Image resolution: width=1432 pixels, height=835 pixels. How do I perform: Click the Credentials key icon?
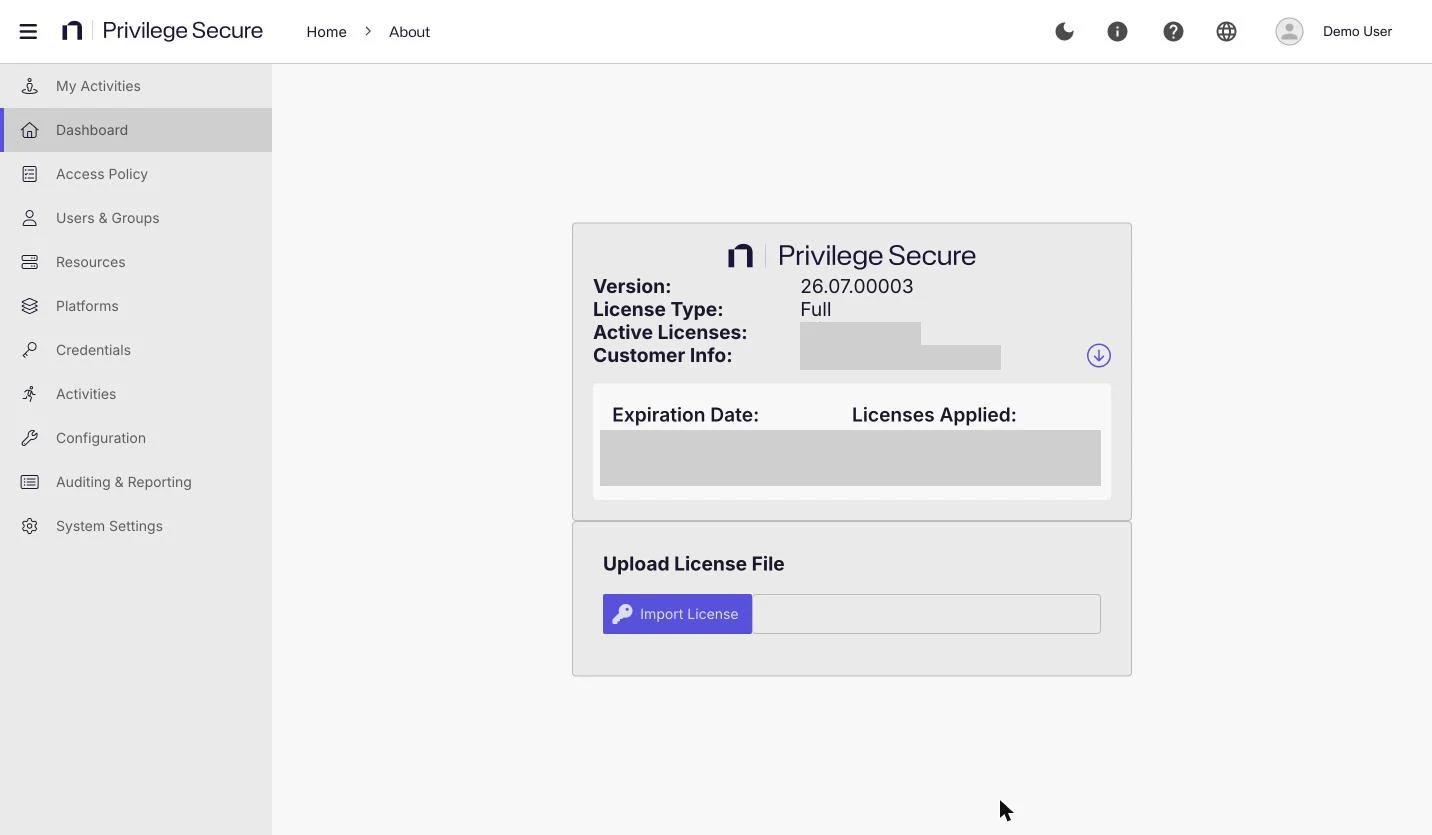[30, 350]
